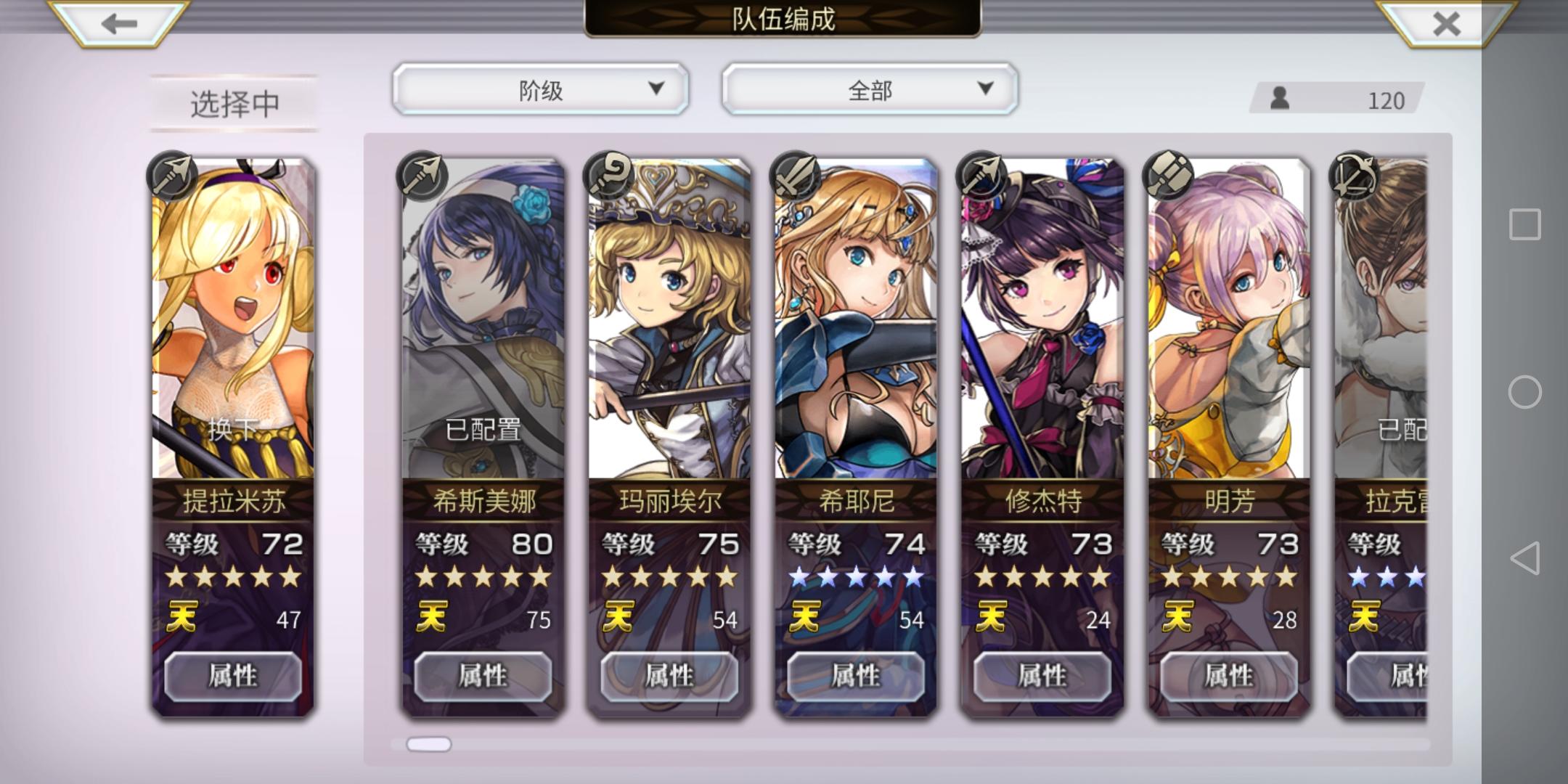
Task: Tap staff class icon on 玛丽埃尔 card
Action: coord(608,176)
